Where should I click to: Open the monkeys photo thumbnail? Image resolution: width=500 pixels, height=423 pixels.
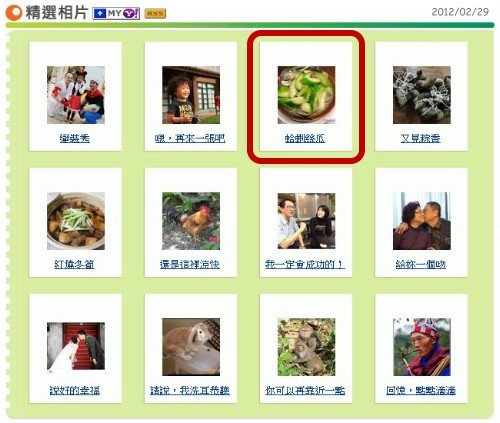[306, 347]
